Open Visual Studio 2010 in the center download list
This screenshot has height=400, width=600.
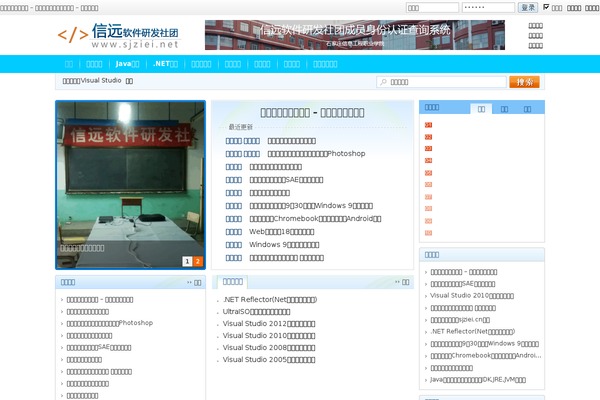(x=269, y=336)
